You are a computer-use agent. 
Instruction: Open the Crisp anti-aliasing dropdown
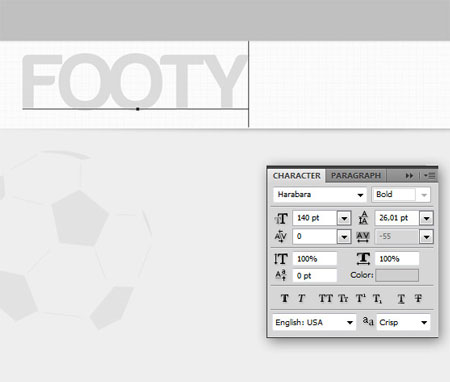point(424,322)
